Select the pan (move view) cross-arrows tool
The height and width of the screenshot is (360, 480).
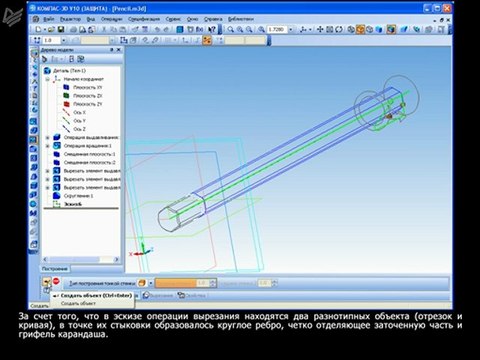pos(320,30)
